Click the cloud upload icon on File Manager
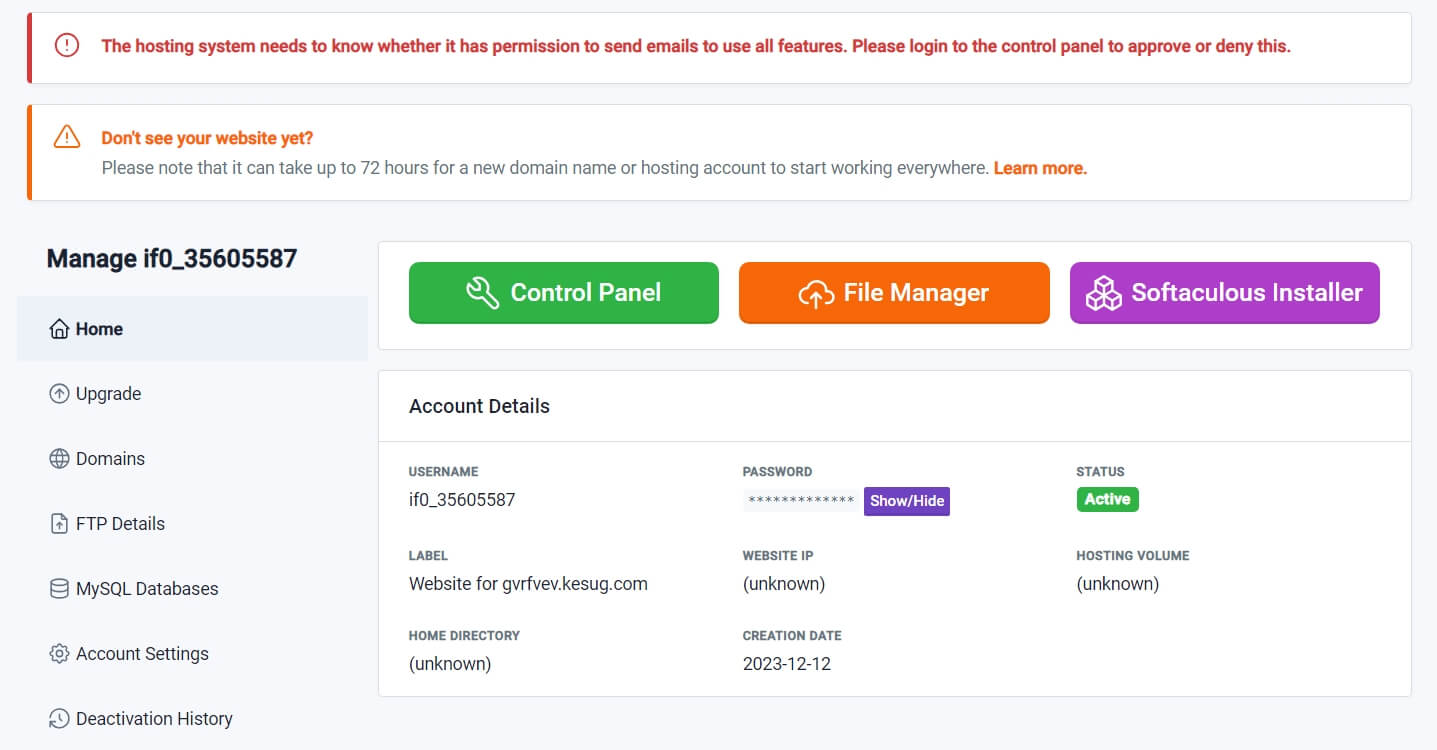1437x750 pixels. point(816,293)
